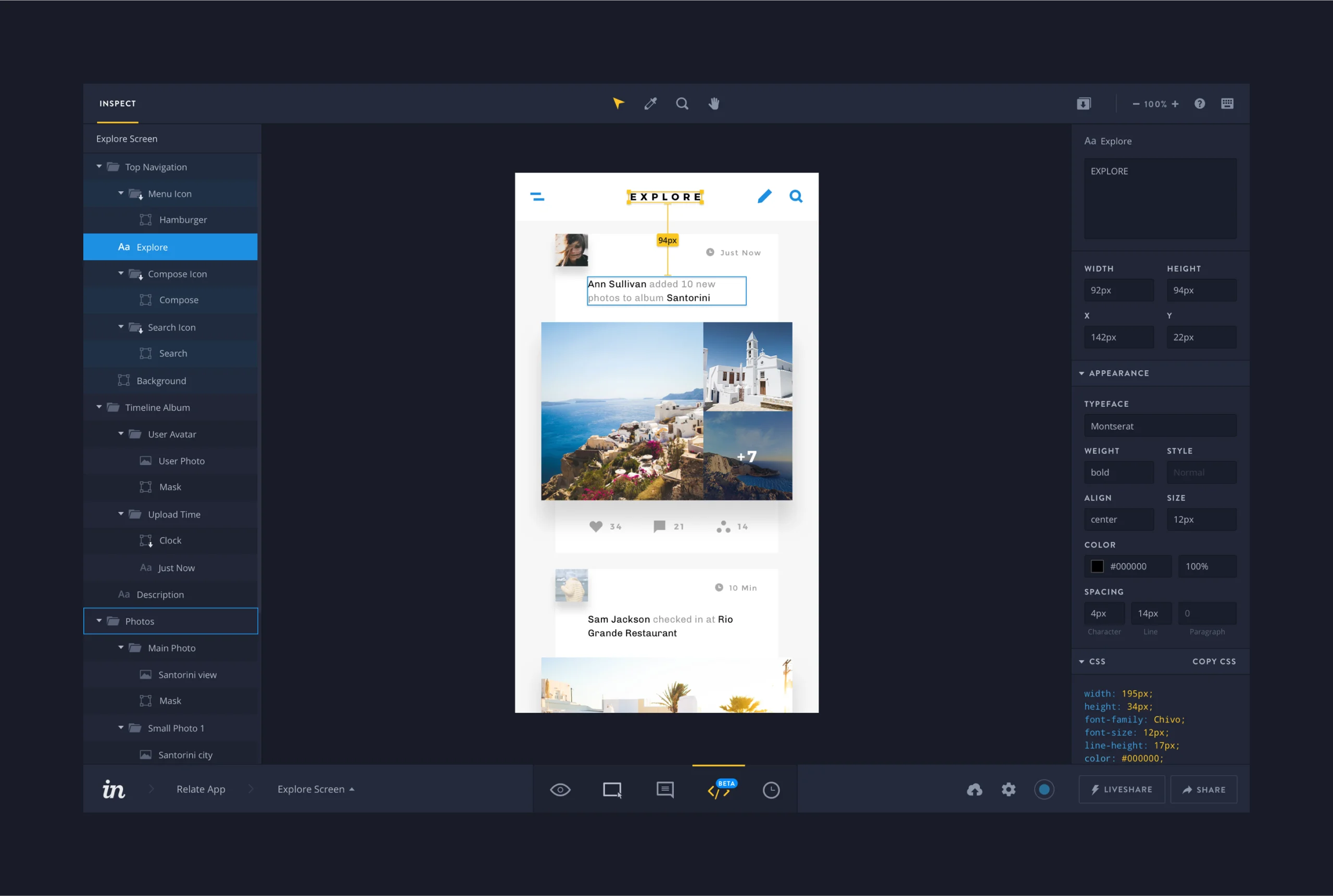Select the arrow pointer tool
This screenshot has height=896, width=1333.
coord(618,104)
